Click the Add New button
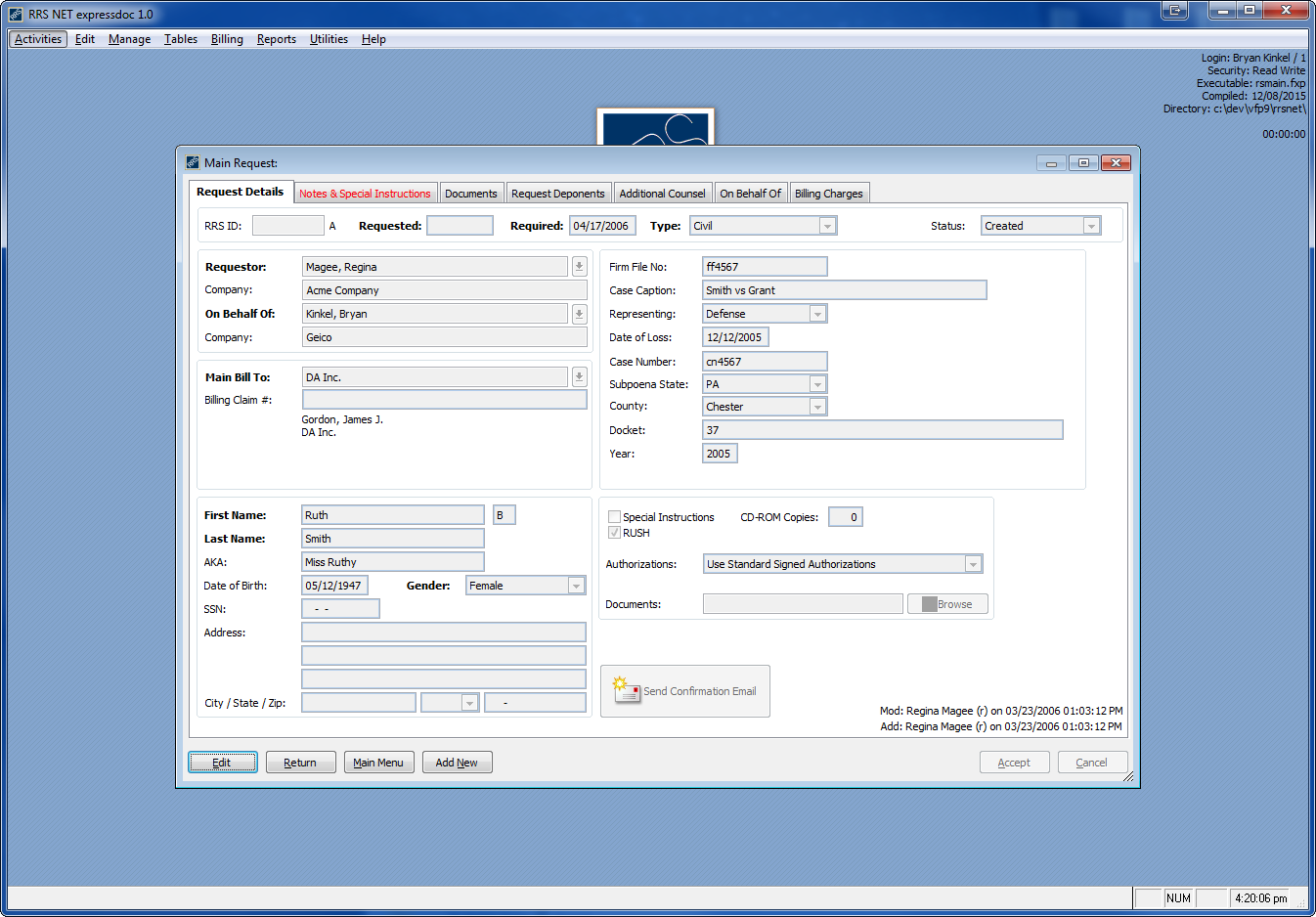The width and height of the screenshot is (1316, 917). [457, 763]
